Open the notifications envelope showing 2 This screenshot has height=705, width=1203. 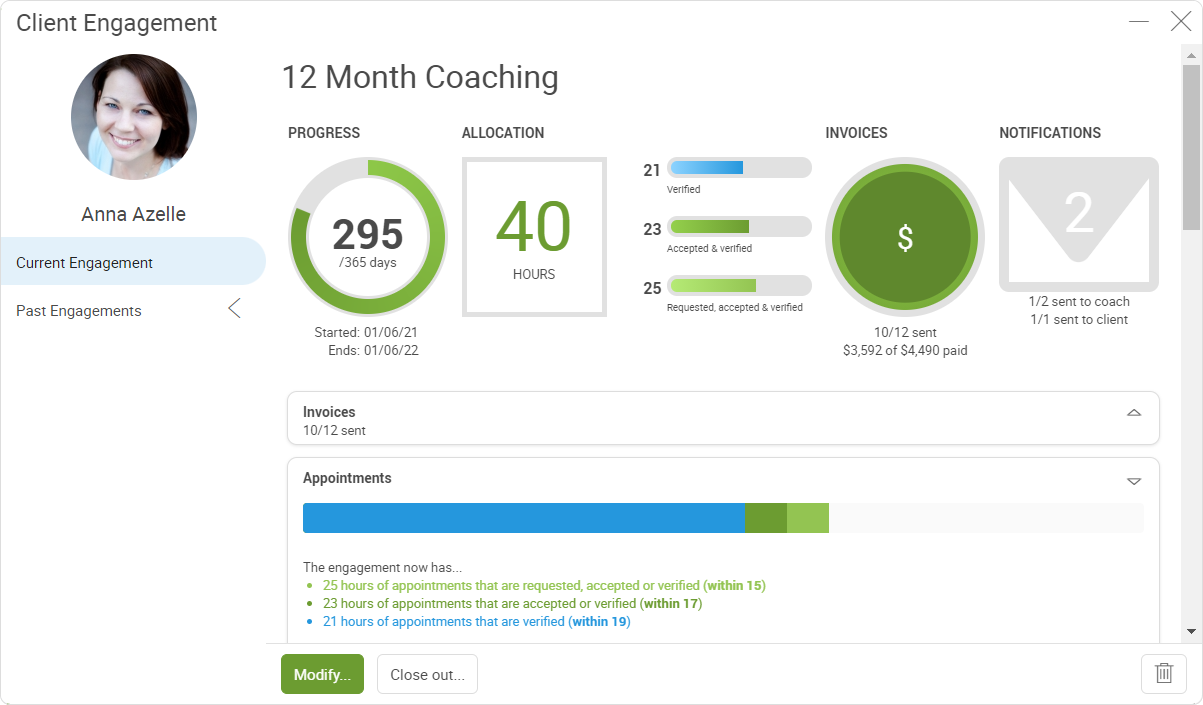click(x=1078, y=222)
